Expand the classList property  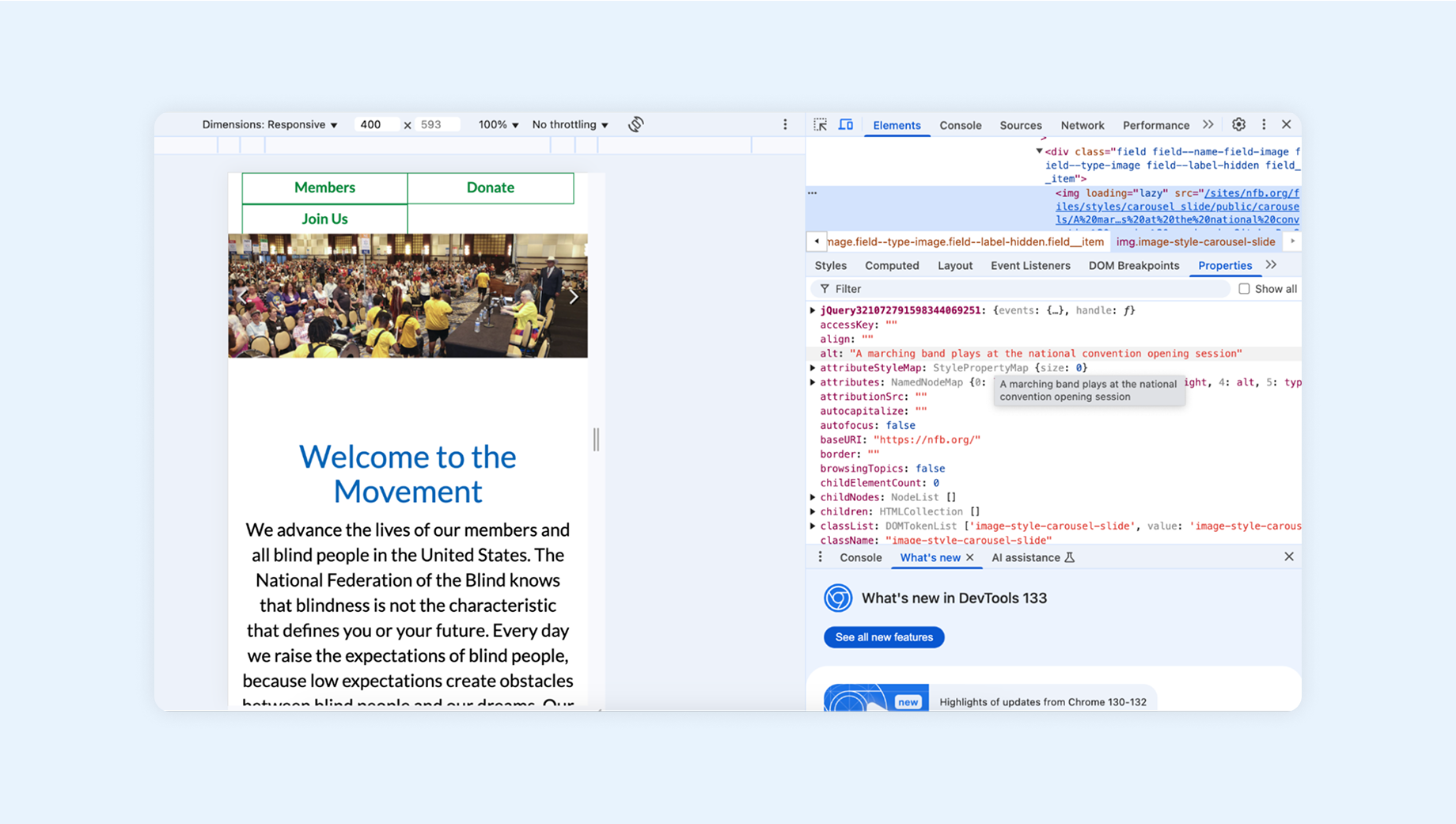(x=813, y=526)
